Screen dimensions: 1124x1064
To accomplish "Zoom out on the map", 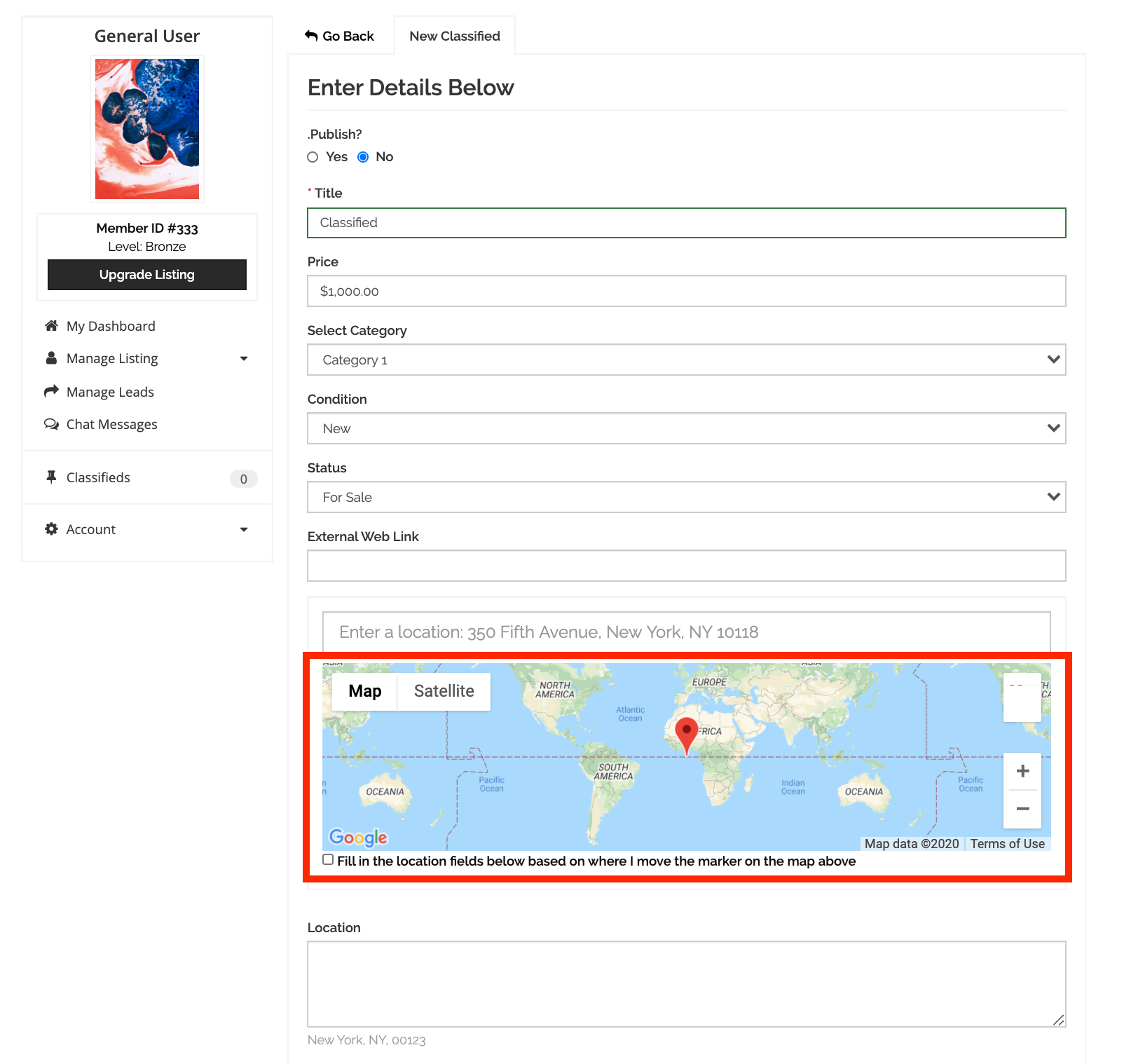I will tap(1022, 810).
